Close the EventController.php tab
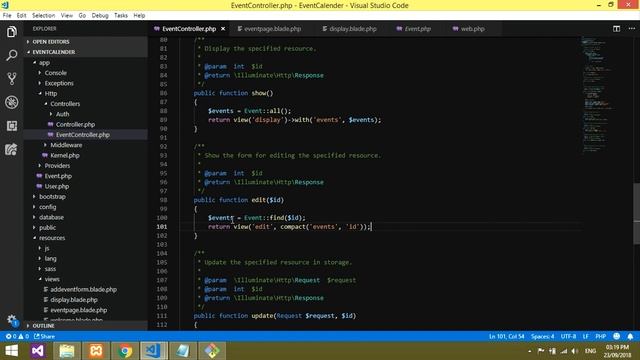Screen dimensions: 640x360 [223, 29]
